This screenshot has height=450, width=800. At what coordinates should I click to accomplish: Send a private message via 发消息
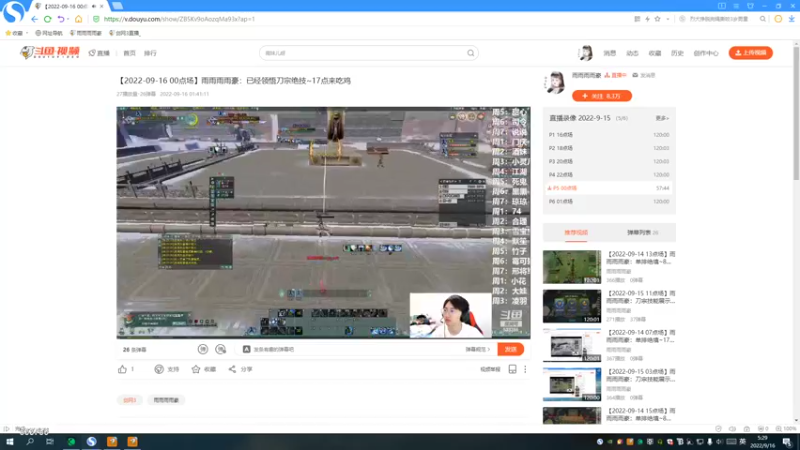pos(644,75)
